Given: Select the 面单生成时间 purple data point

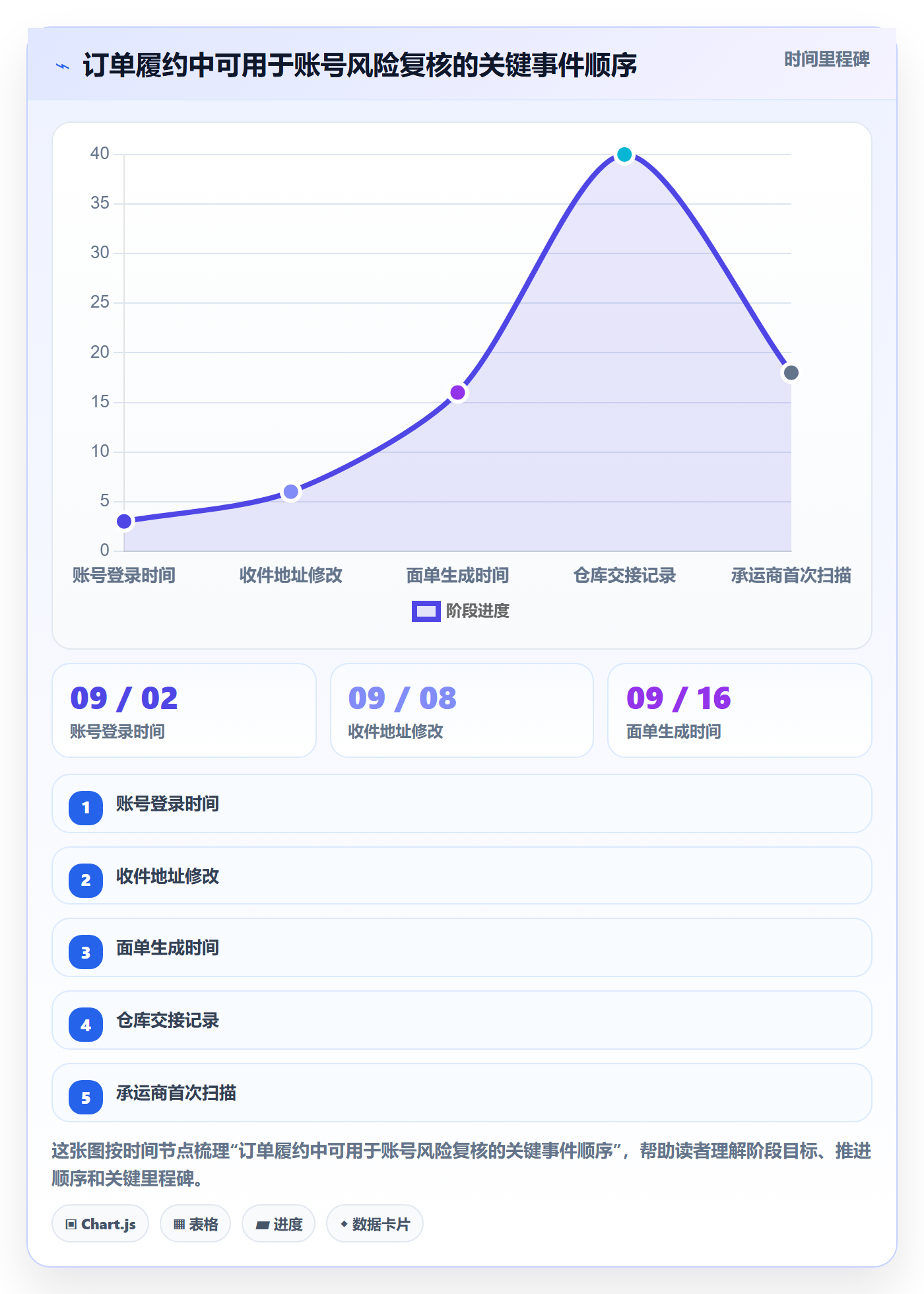Looking at the screenshot, I should 458,393.
